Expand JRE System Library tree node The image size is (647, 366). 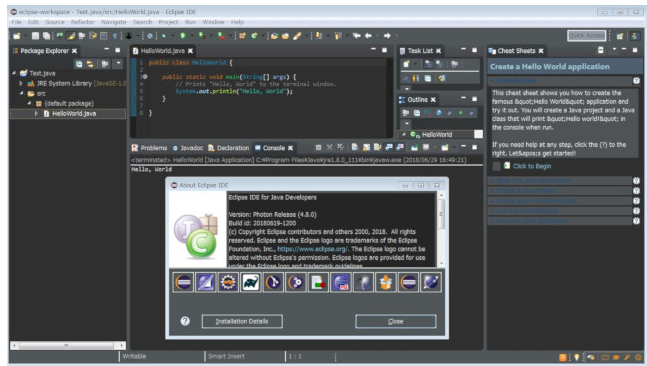[21, 83]
